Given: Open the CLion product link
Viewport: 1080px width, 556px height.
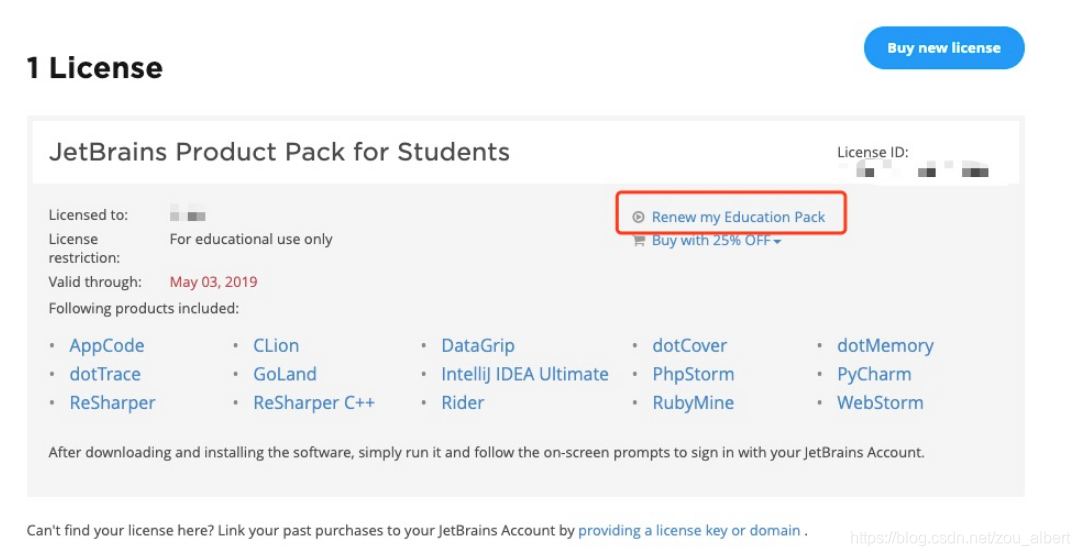Looking at the screenshot, I should click(x=276, y=346).
